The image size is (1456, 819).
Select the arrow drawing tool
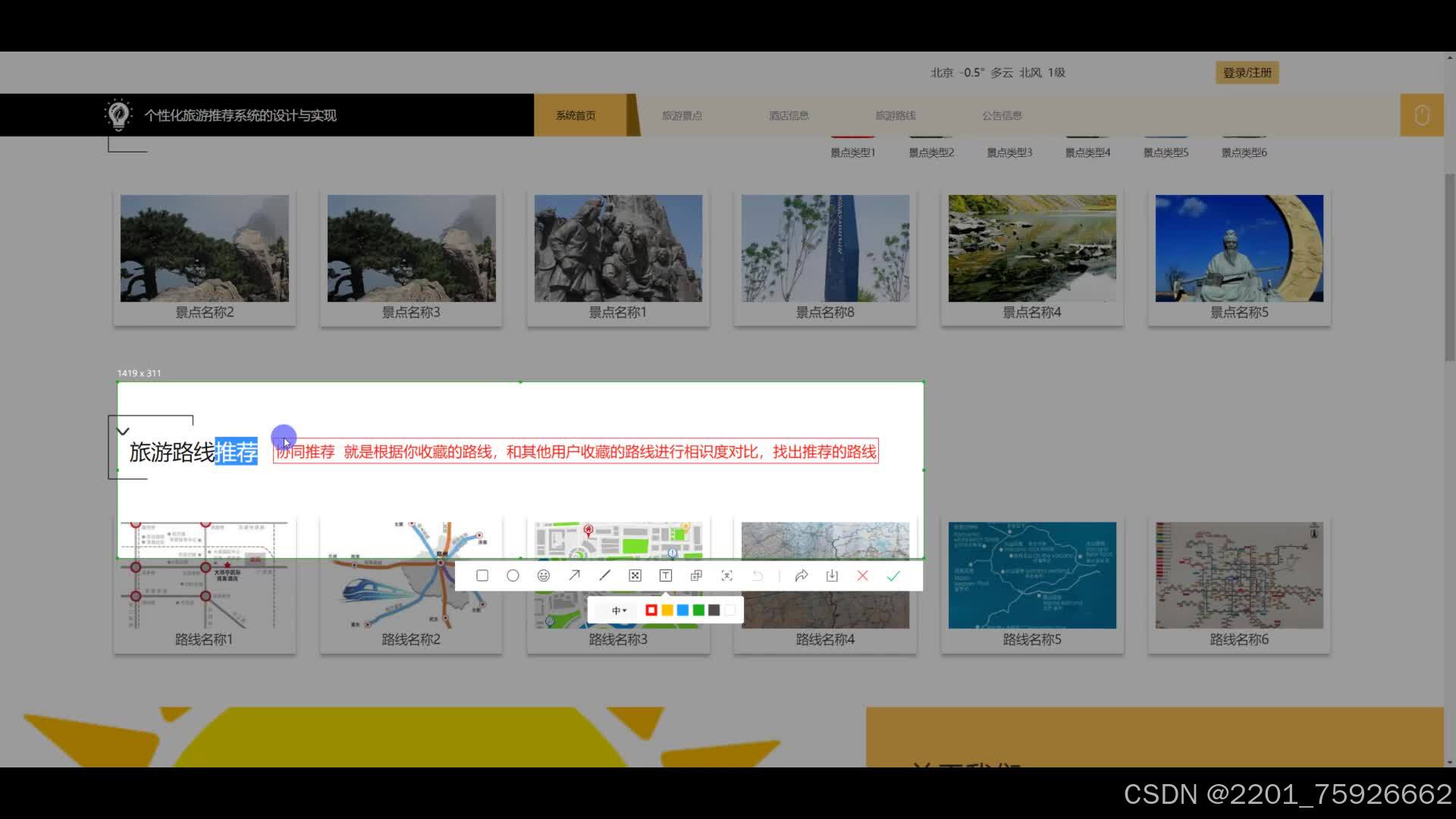[x=574, y=576]
